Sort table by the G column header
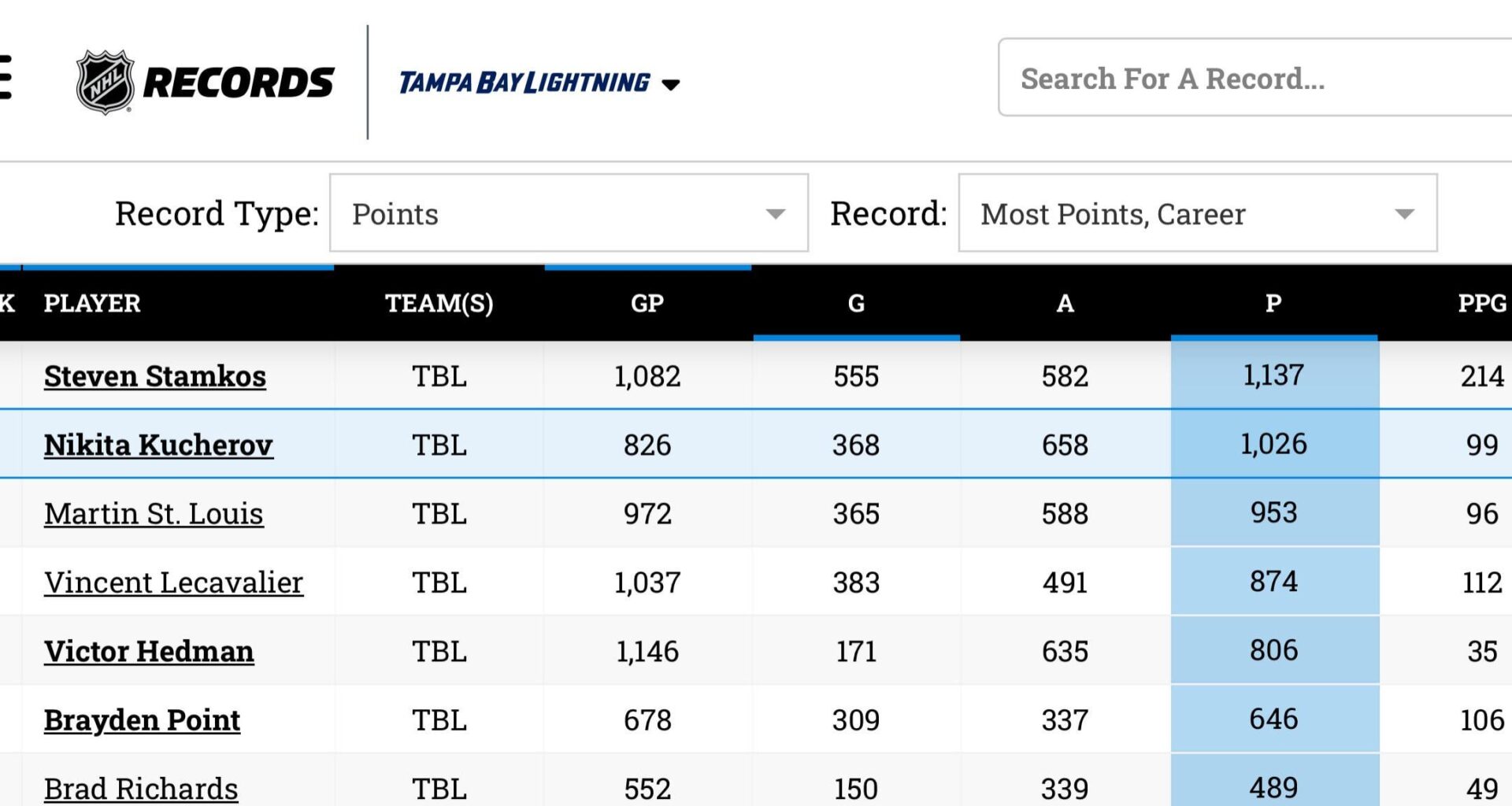This screenshot has width=1512, height=806. pyautogui.click(x=856, y=303)
